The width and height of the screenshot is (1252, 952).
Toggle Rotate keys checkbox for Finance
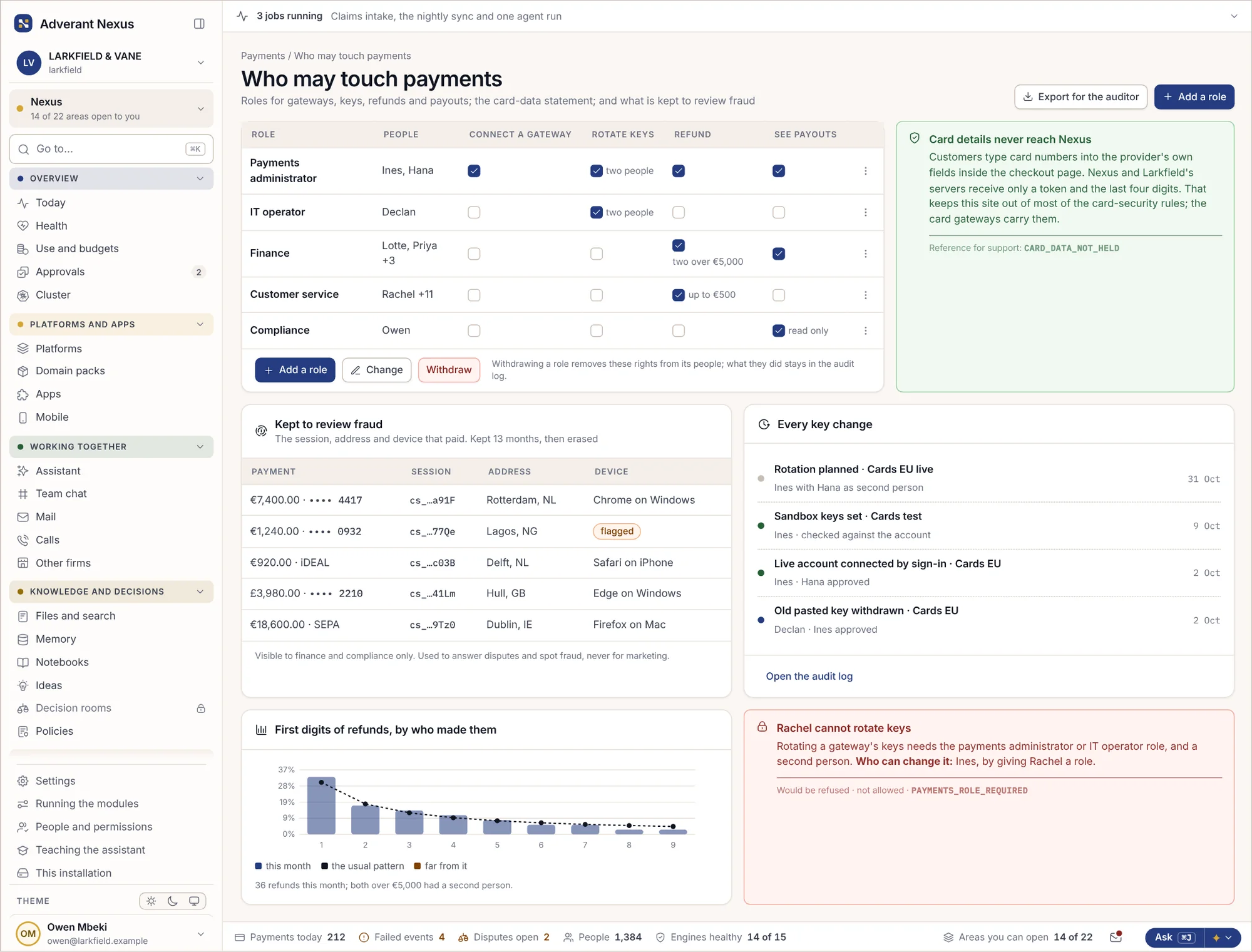(597, 253)
